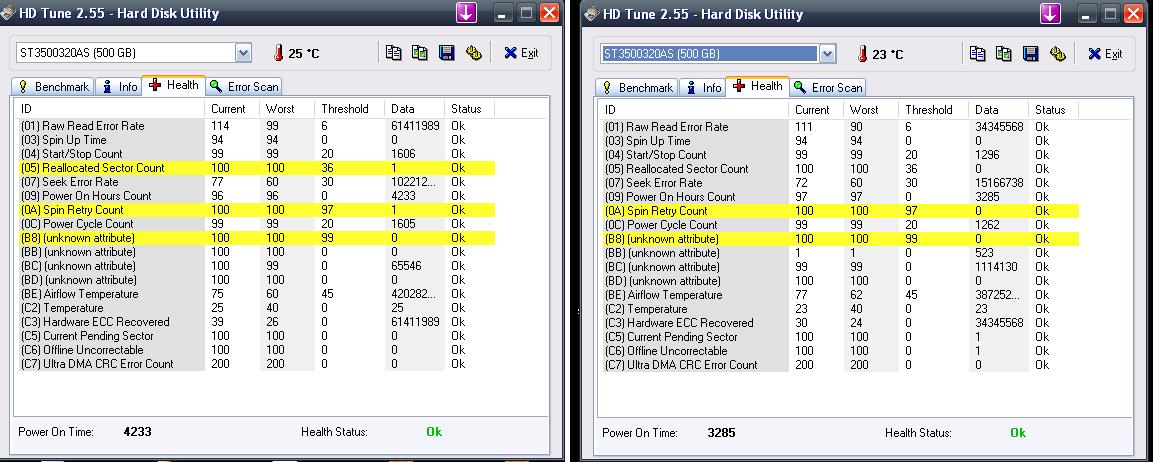Screen dimensions: 1153x462
Task: Click thermometer icon showing 23 °C
Action: tap(862, 54)
